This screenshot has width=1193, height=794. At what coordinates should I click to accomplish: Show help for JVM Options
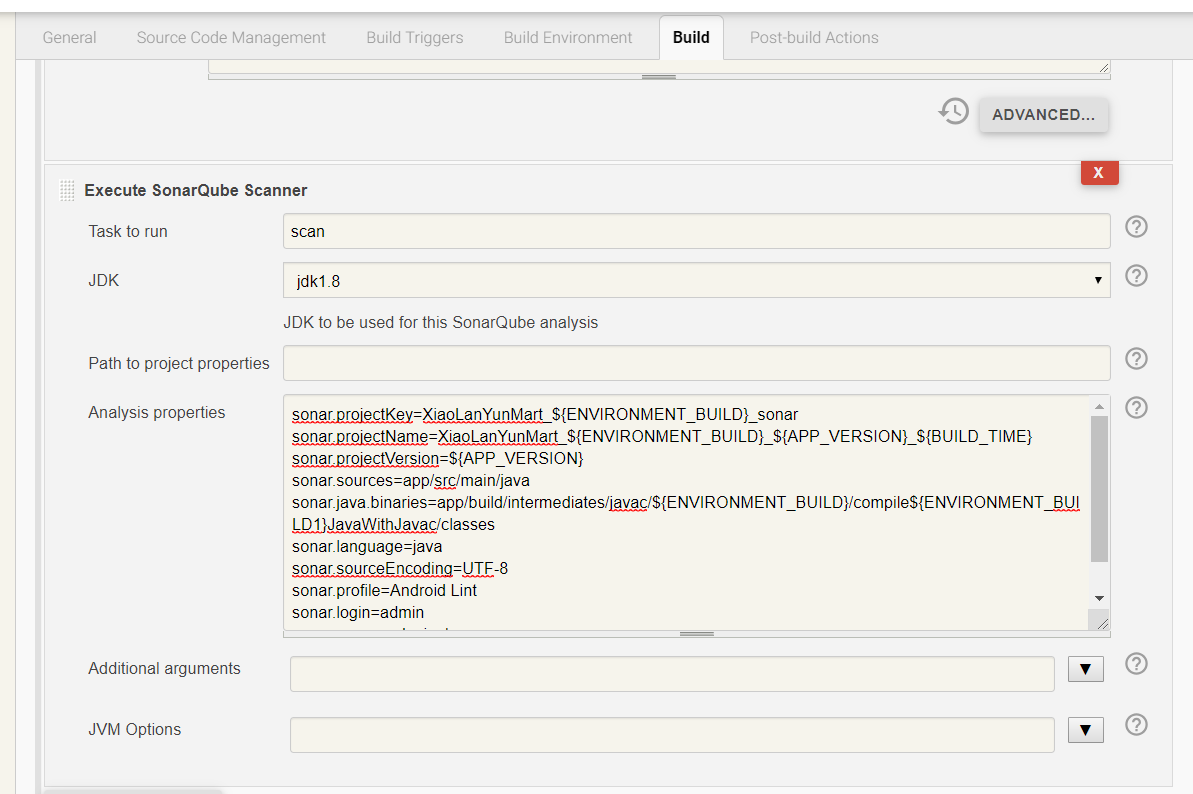coord(1136,725)
